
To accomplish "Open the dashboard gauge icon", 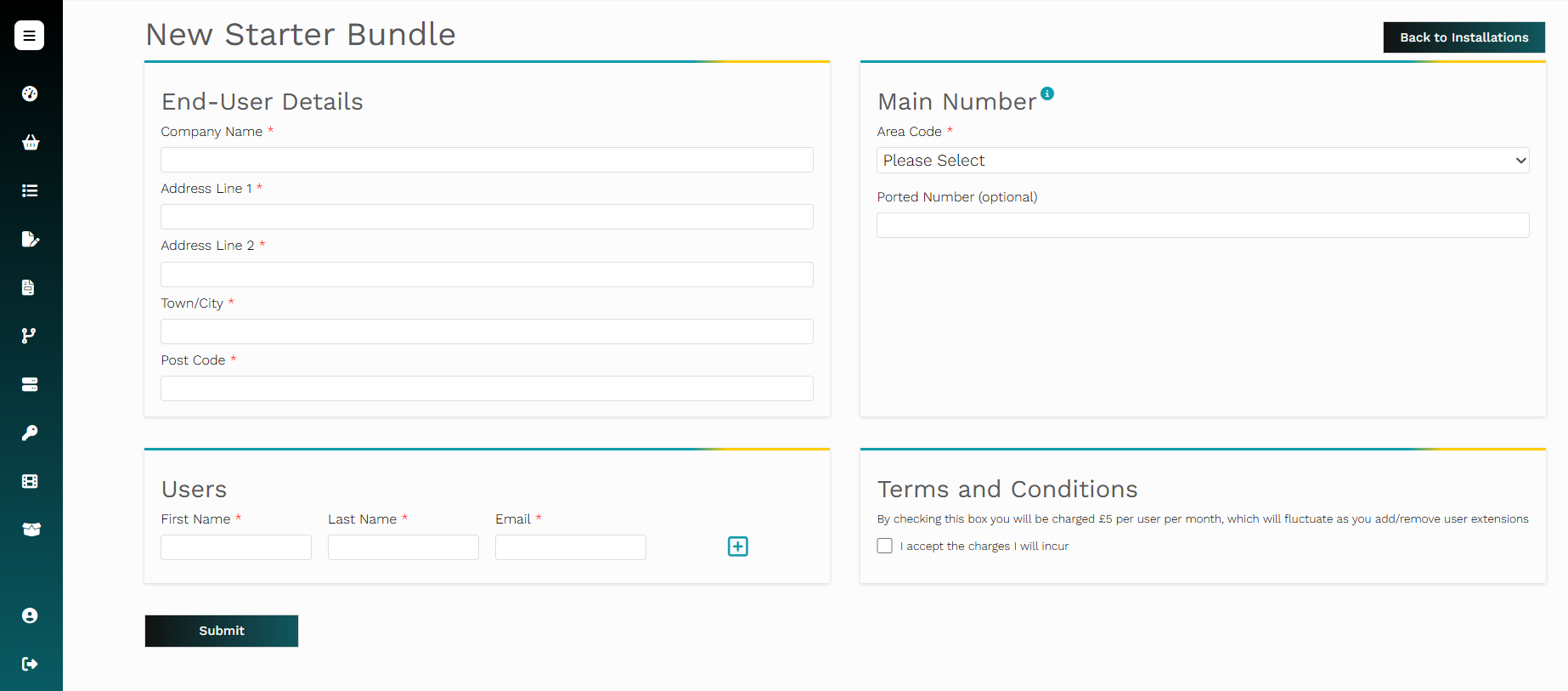I will tap(30, 93).
